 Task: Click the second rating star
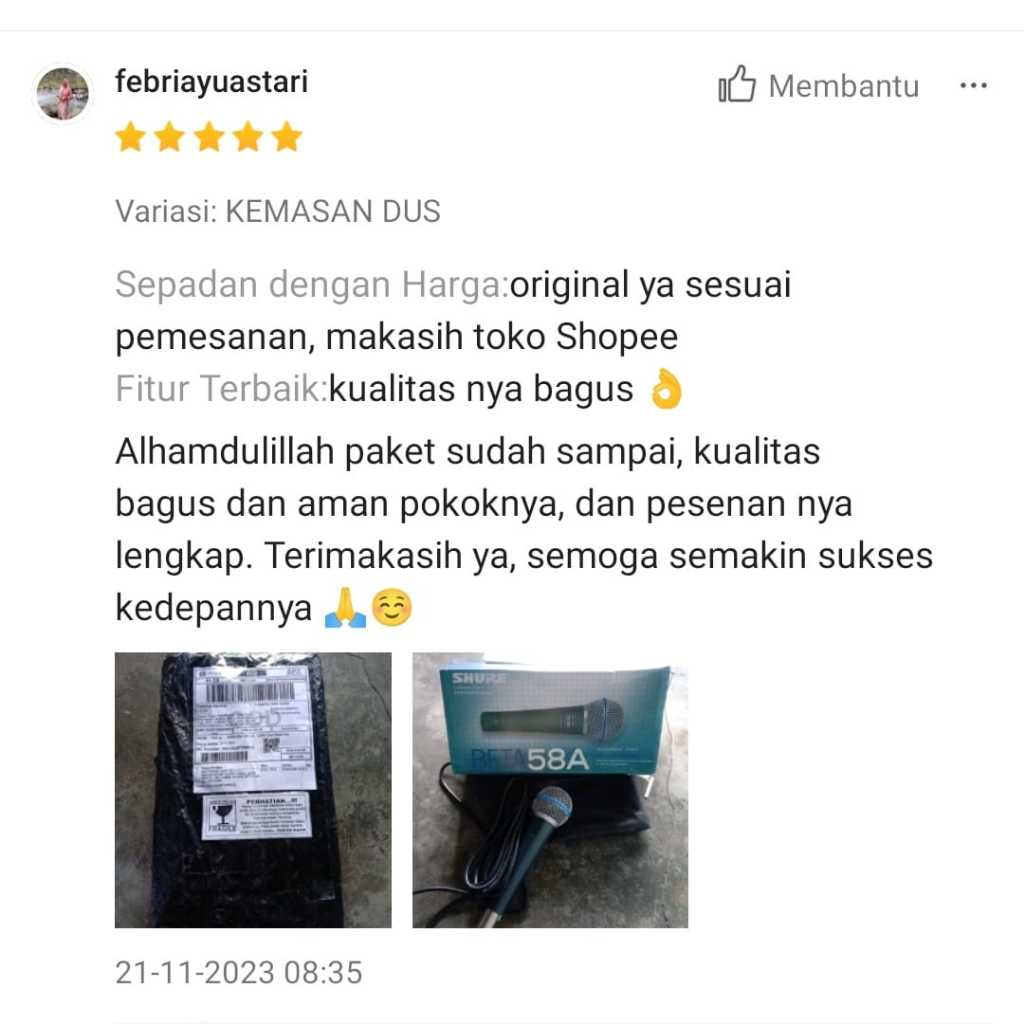170,137
